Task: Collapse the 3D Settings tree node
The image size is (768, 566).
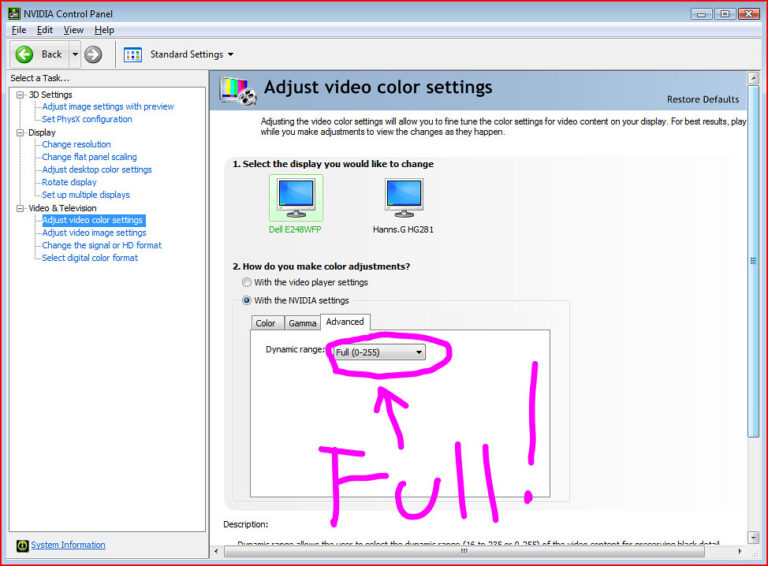Action: pos(20,94)
